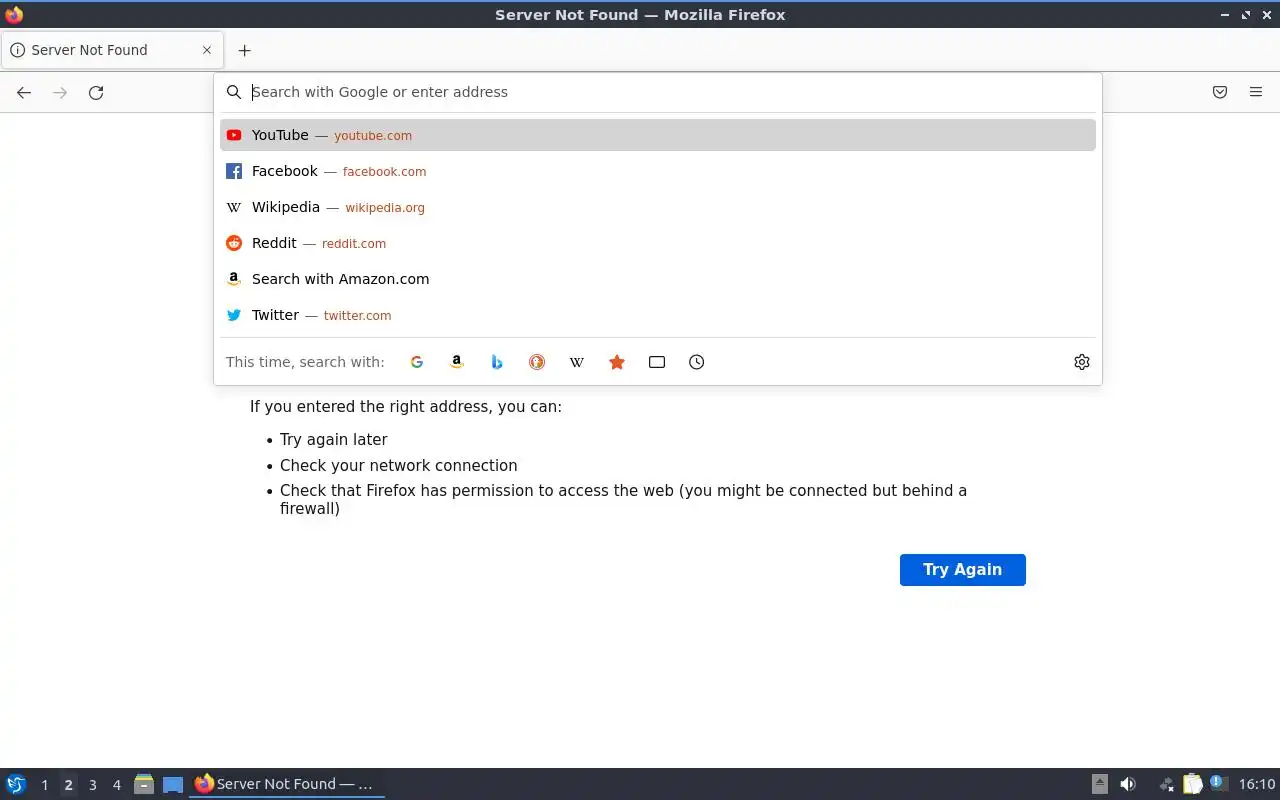Click the update notifier tray icon
The width and height of the screenshot is (1280, 800).
[1217, 783]
